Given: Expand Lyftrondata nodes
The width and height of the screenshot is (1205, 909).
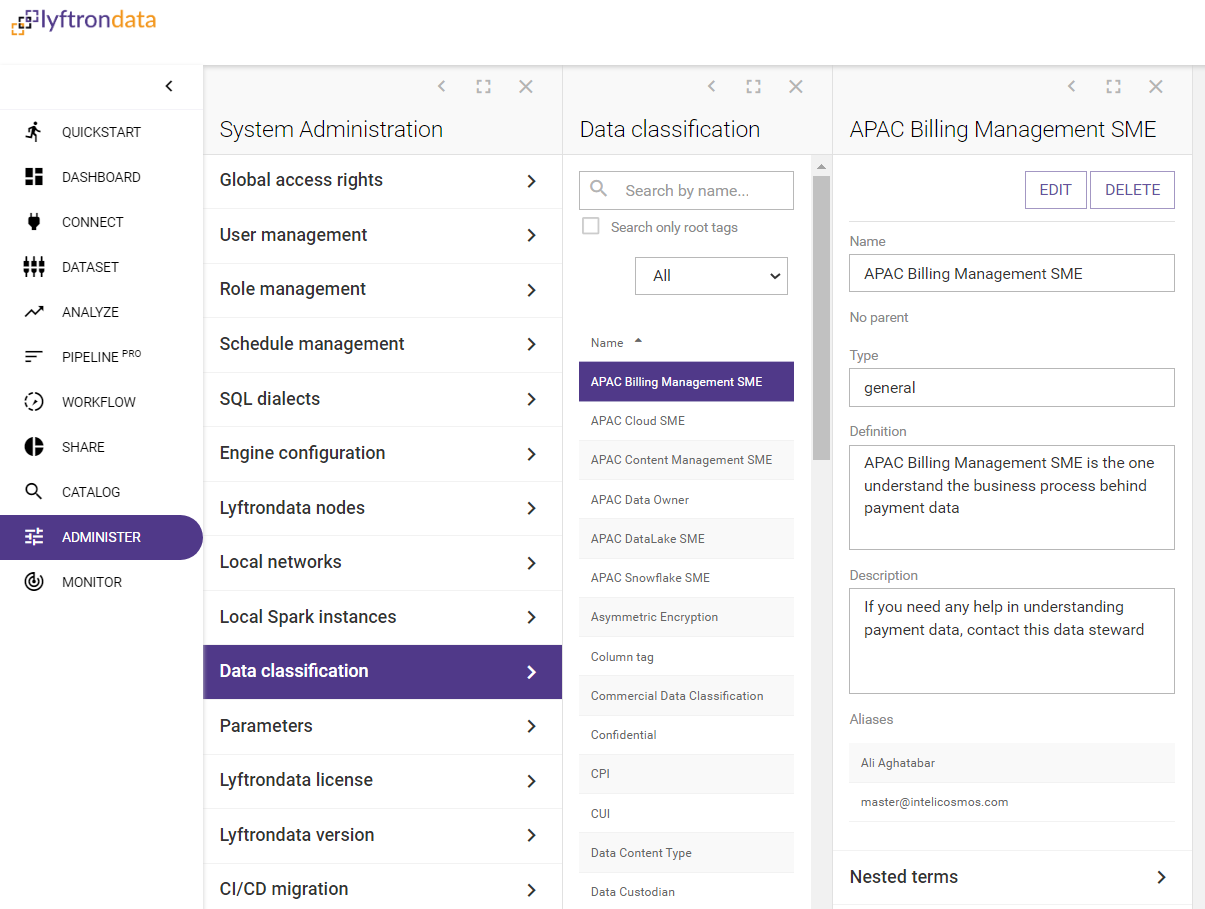Looking at the screenshot, I should tap(382, 508).
